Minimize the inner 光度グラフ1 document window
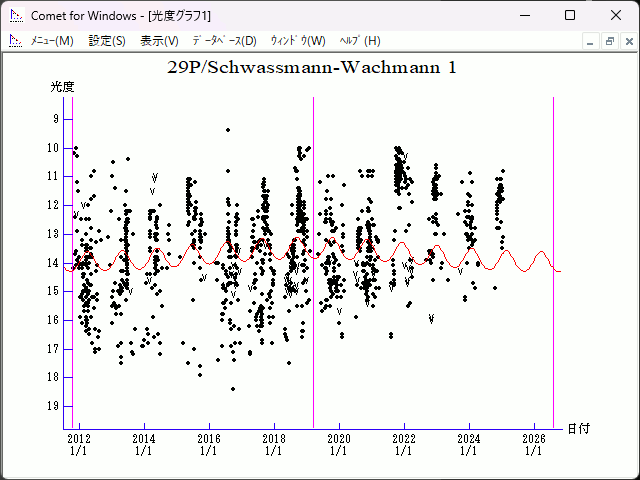Viewport: 640px width, 480px height. coord(590,41)
